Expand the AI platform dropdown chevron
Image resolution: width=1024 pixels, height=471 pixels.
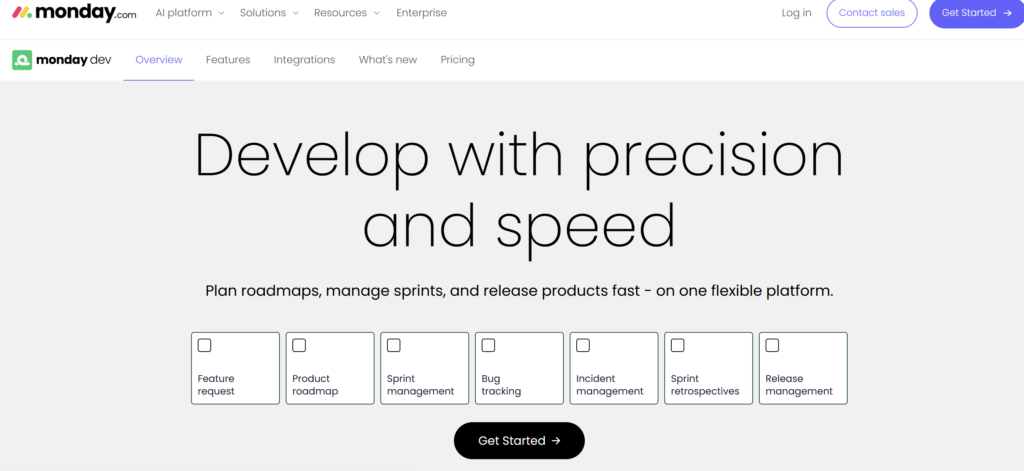221,13
